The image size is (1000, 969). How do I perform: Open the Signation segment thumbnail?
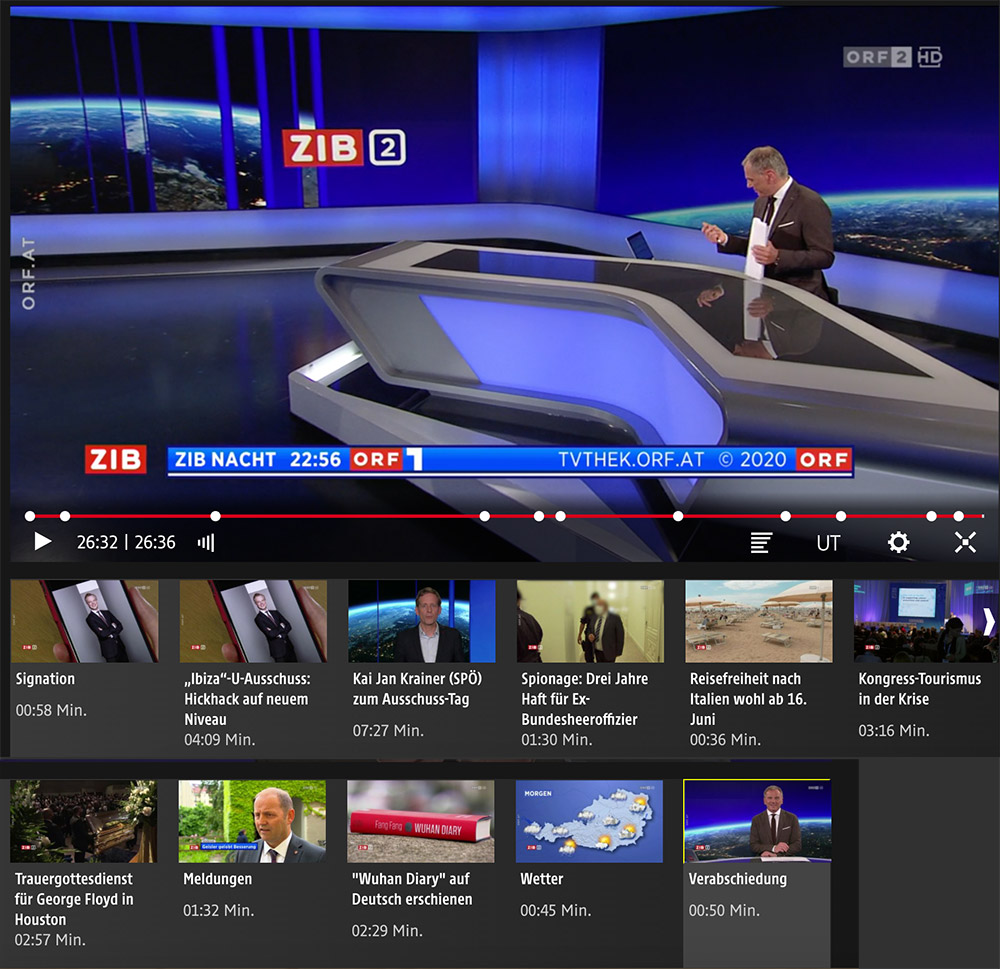[x=84, y=621]
